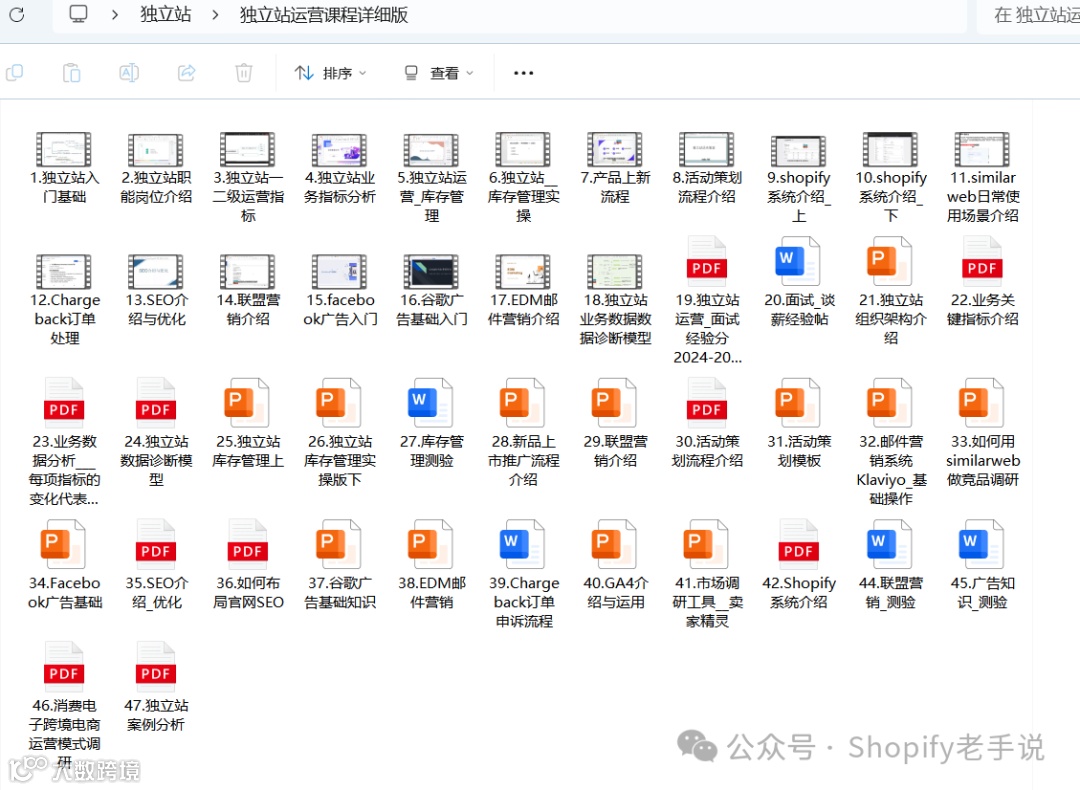Click the Copy icon in the toolbar

click(13, 72)
